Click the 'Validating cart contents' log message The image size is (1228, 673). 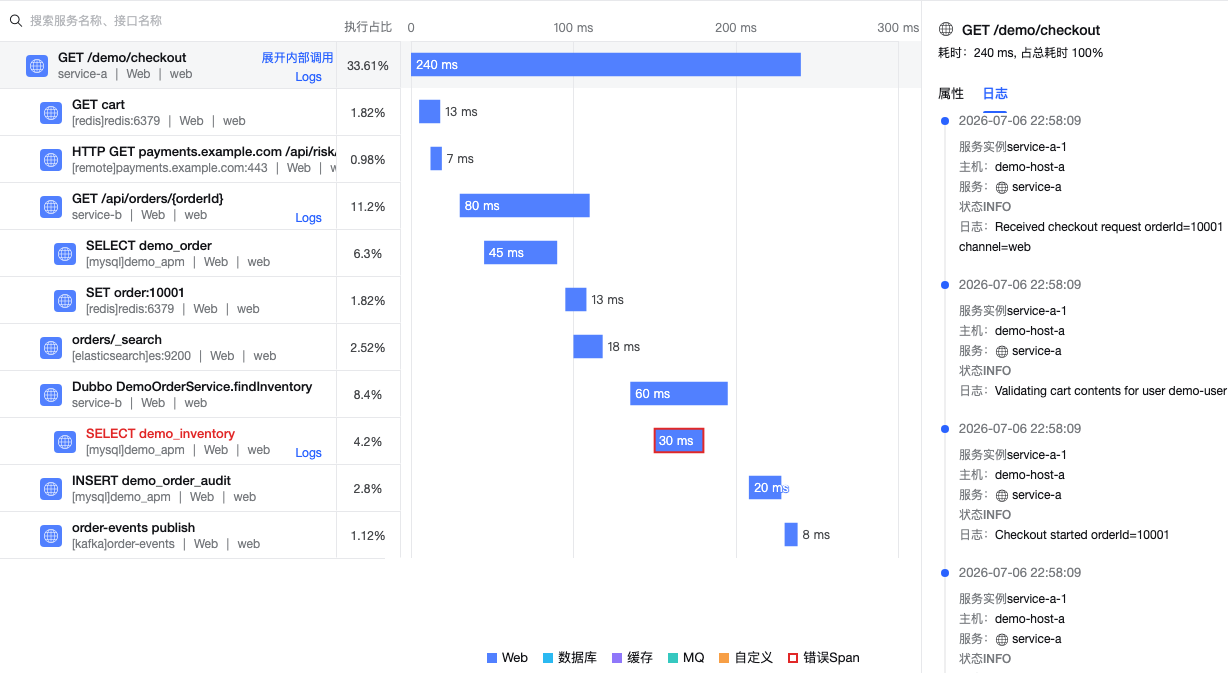tap(1111, 391)
